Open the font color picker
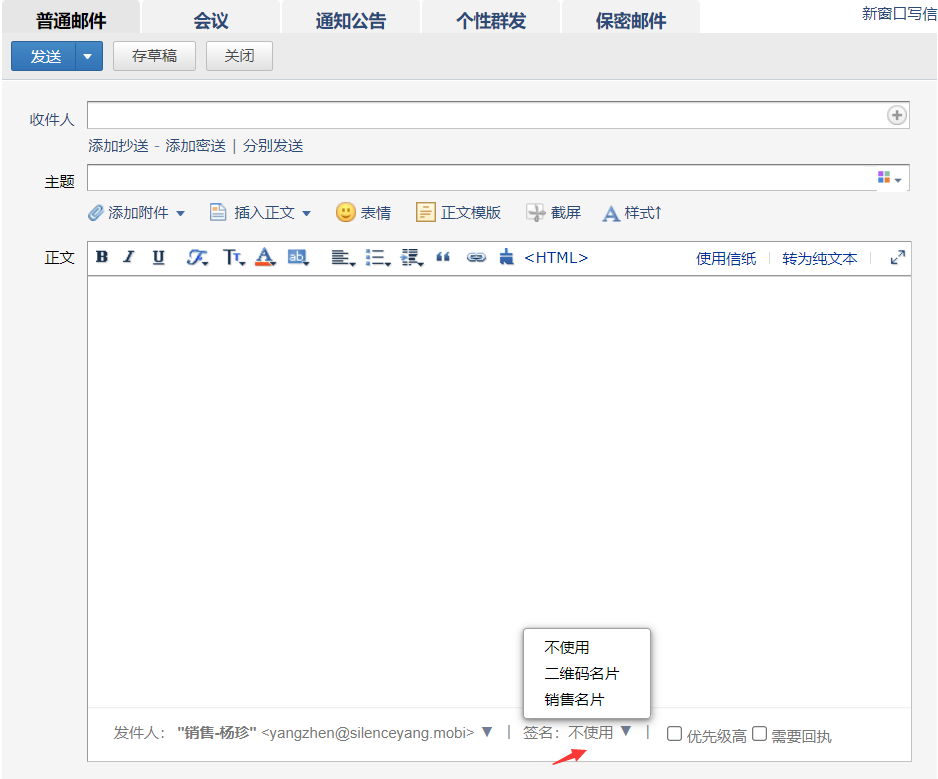The width and height of the screenshot is (938, 779). point(265,257)
